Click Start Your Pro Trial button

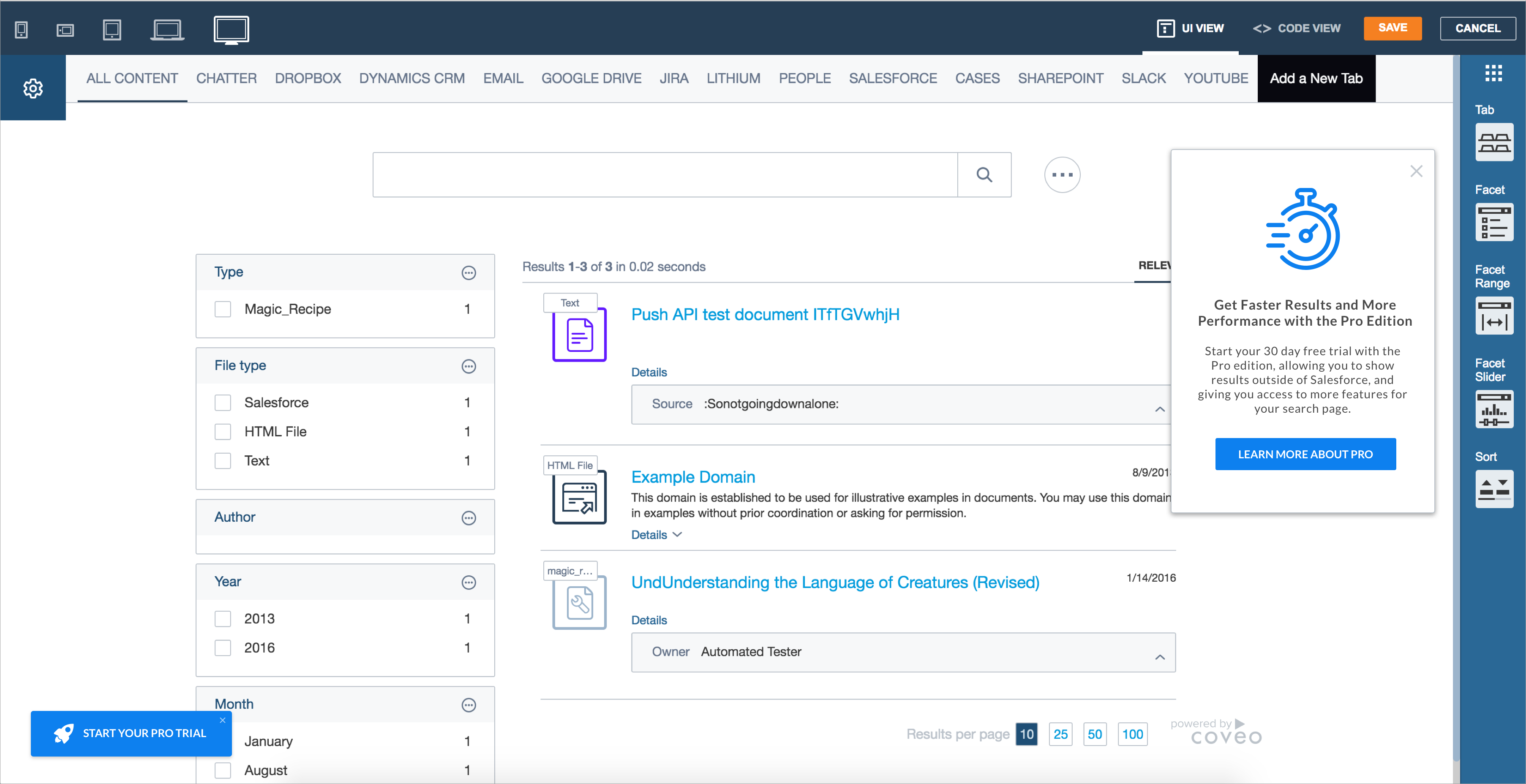point(131,733)
